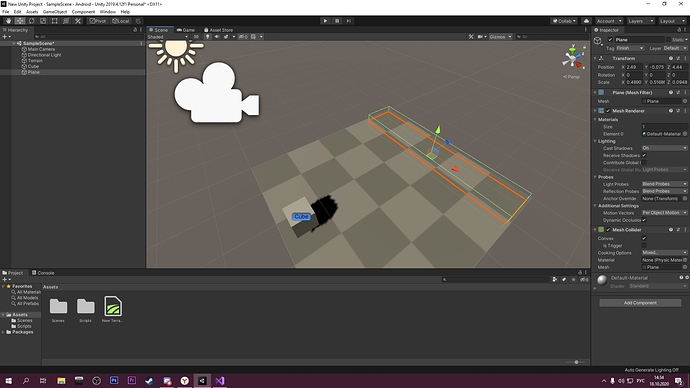Open the GameObject menu

click(x=55, y=12)
